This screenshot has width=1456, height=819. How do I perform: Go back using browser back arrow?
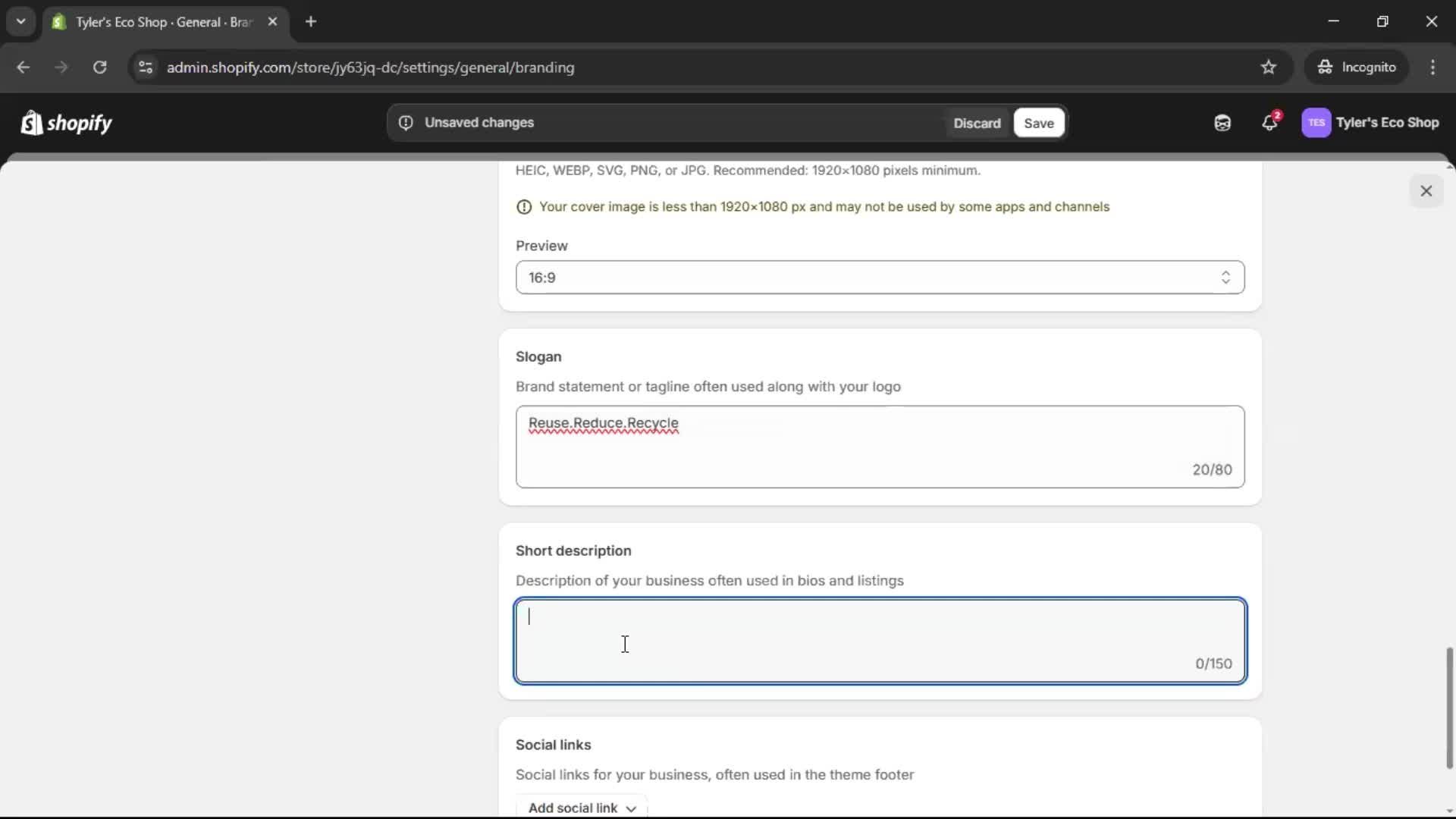[24, 67]
